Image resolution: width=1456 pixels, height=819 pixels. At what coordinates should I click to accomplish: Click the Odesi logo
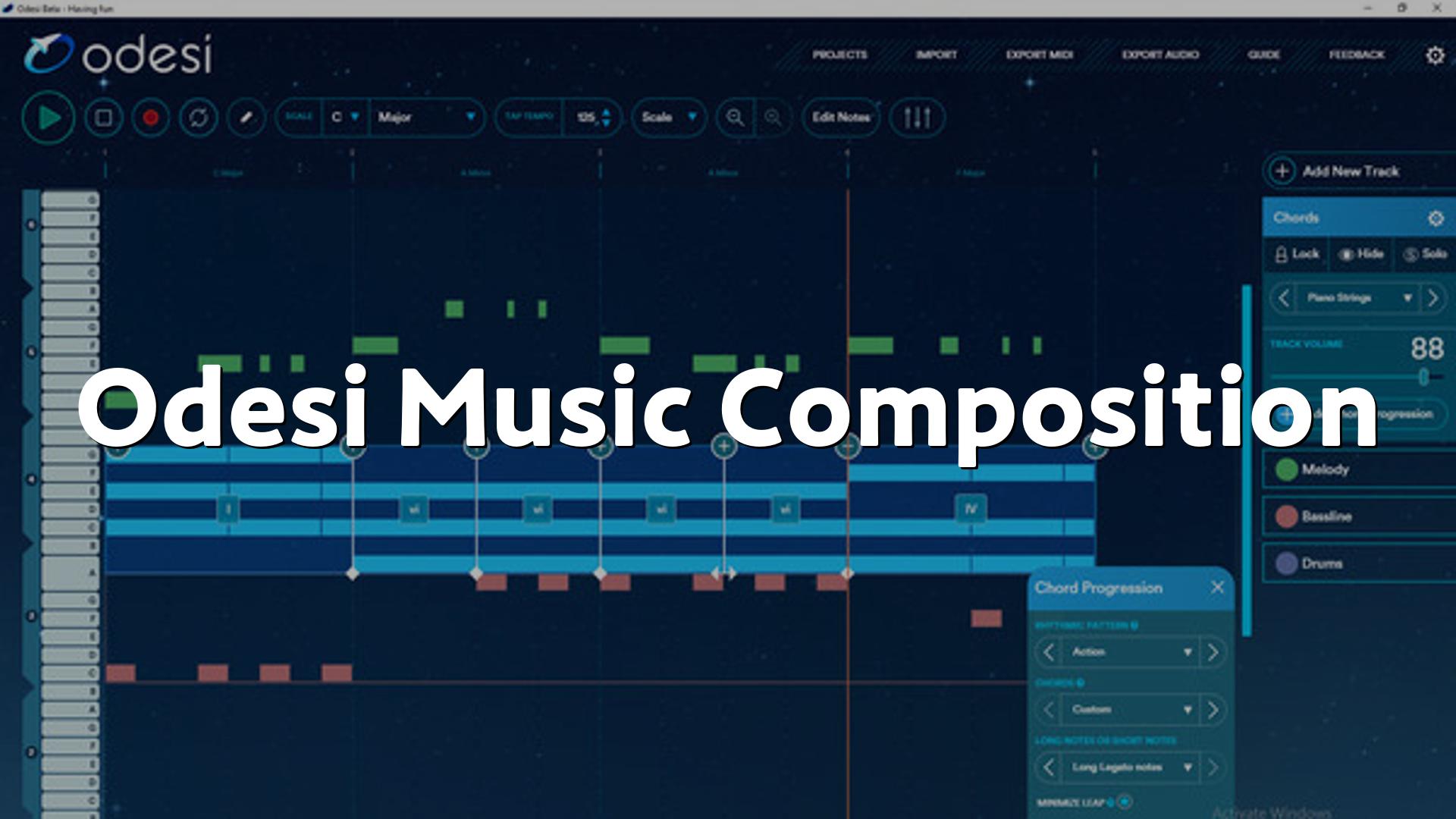[x=118, y=55]
